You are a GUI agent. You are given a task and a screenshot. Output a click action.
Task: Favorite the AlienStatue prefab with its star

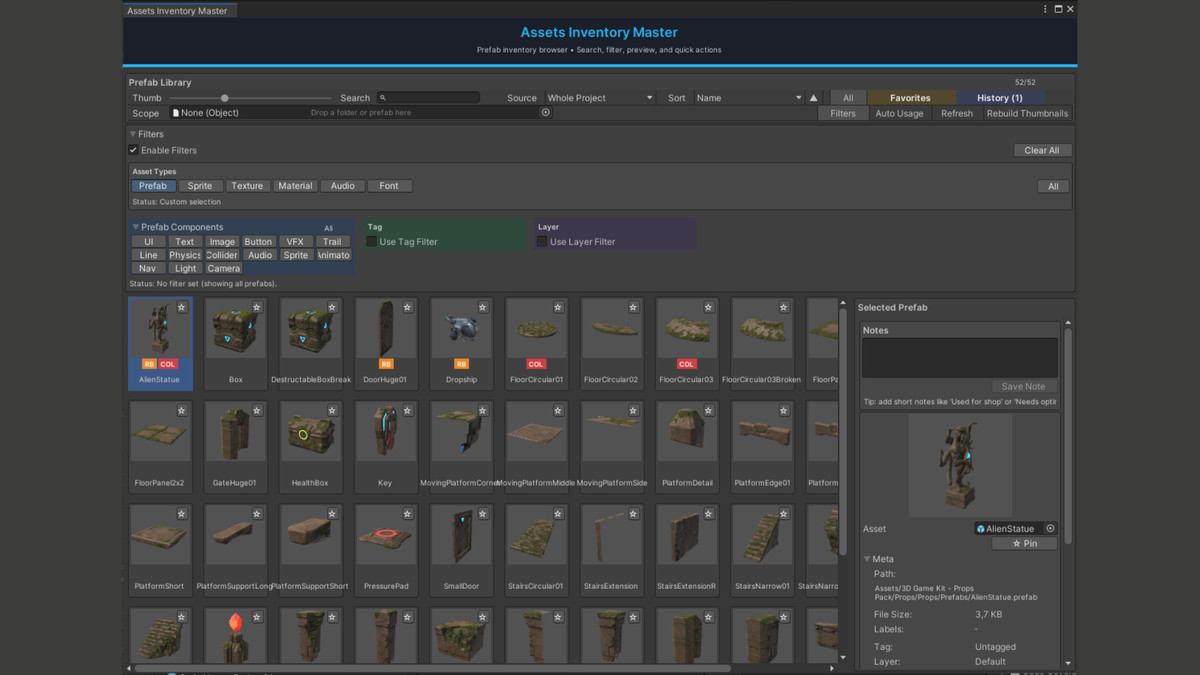[x=182, y=308]
